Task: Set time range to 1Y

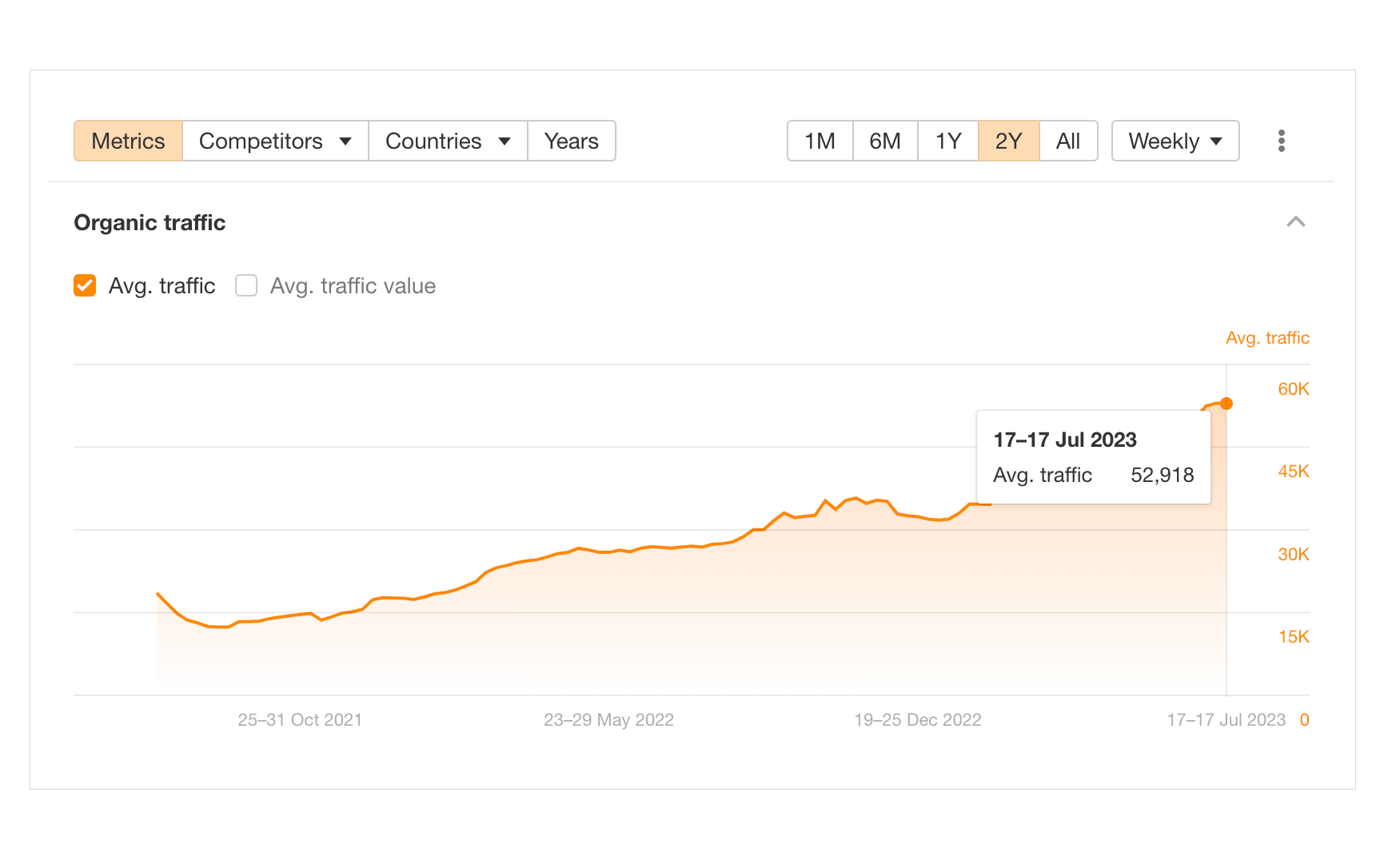Action: click(x=948, y=141)
